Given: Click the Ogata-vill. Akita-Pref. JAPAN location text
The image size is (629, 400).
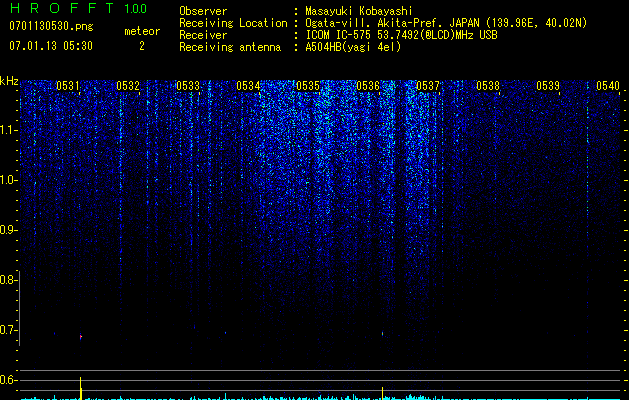Looking at the screenshot, I should [446, 23].
